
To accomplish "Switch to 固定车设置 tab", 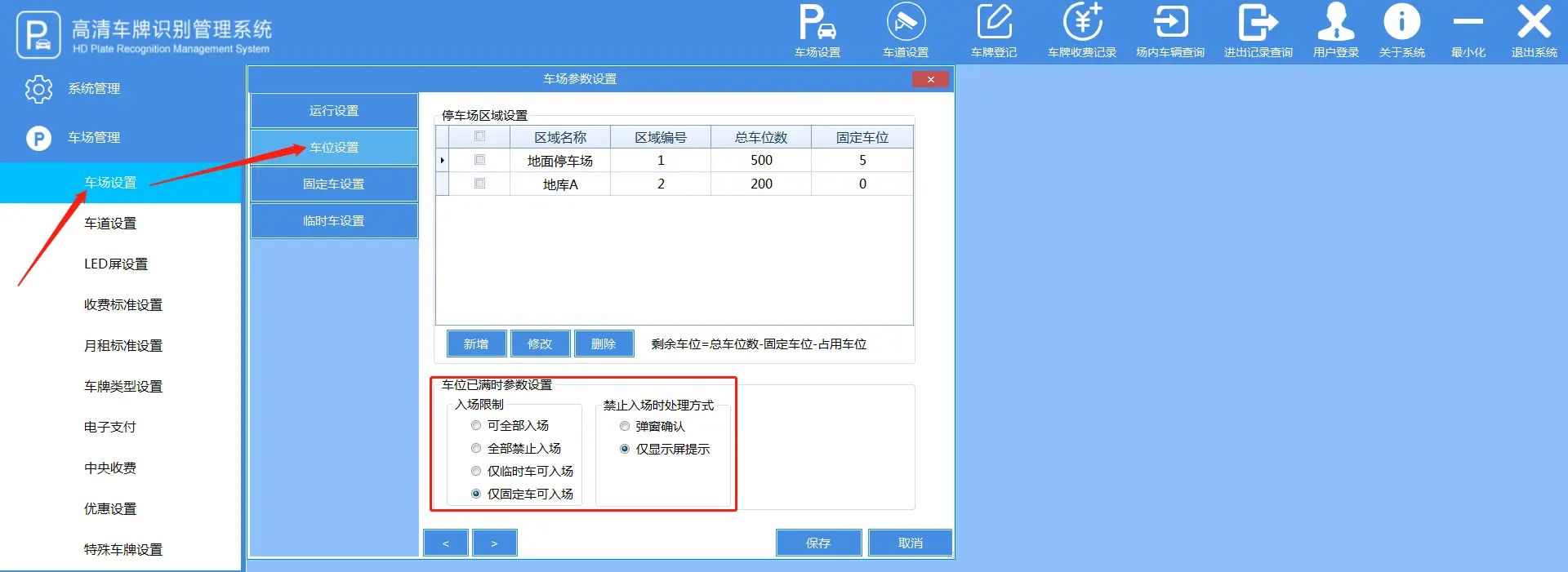I will (334, 184).
